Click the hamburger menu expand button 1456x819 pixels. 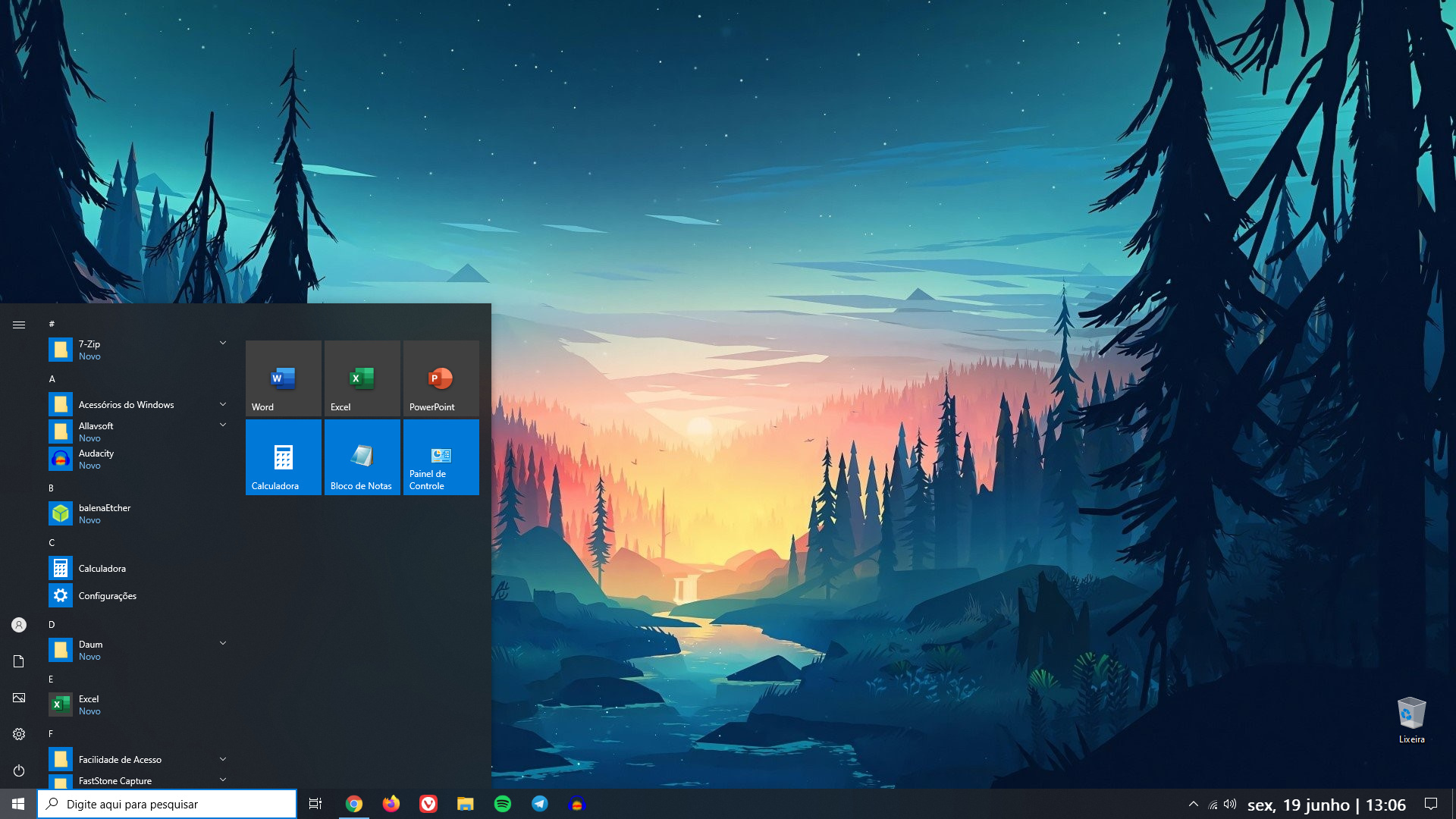(19, 325)
